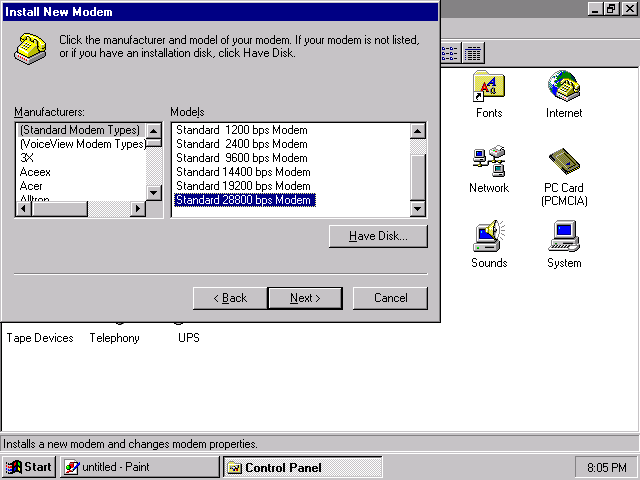This screenshot has height=480, width=640.
Task: Go back with the < Back button
Action: (230, 298)
